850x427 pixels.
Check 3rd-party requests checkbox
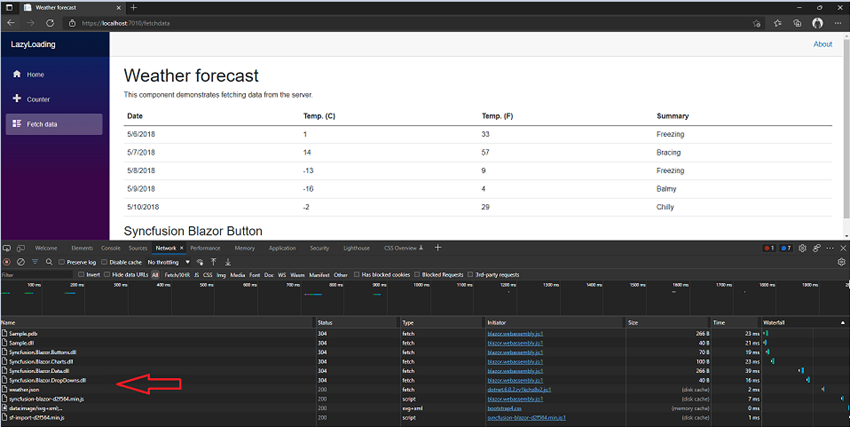pos(471,275)
